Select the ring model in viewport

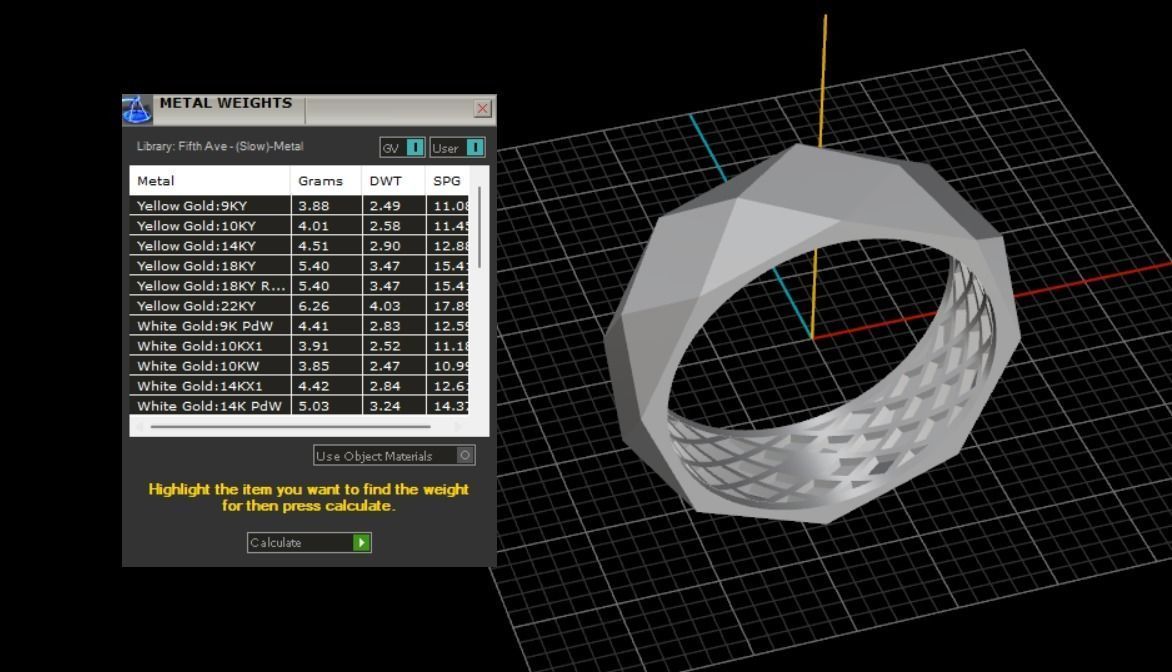pos(811,333)
